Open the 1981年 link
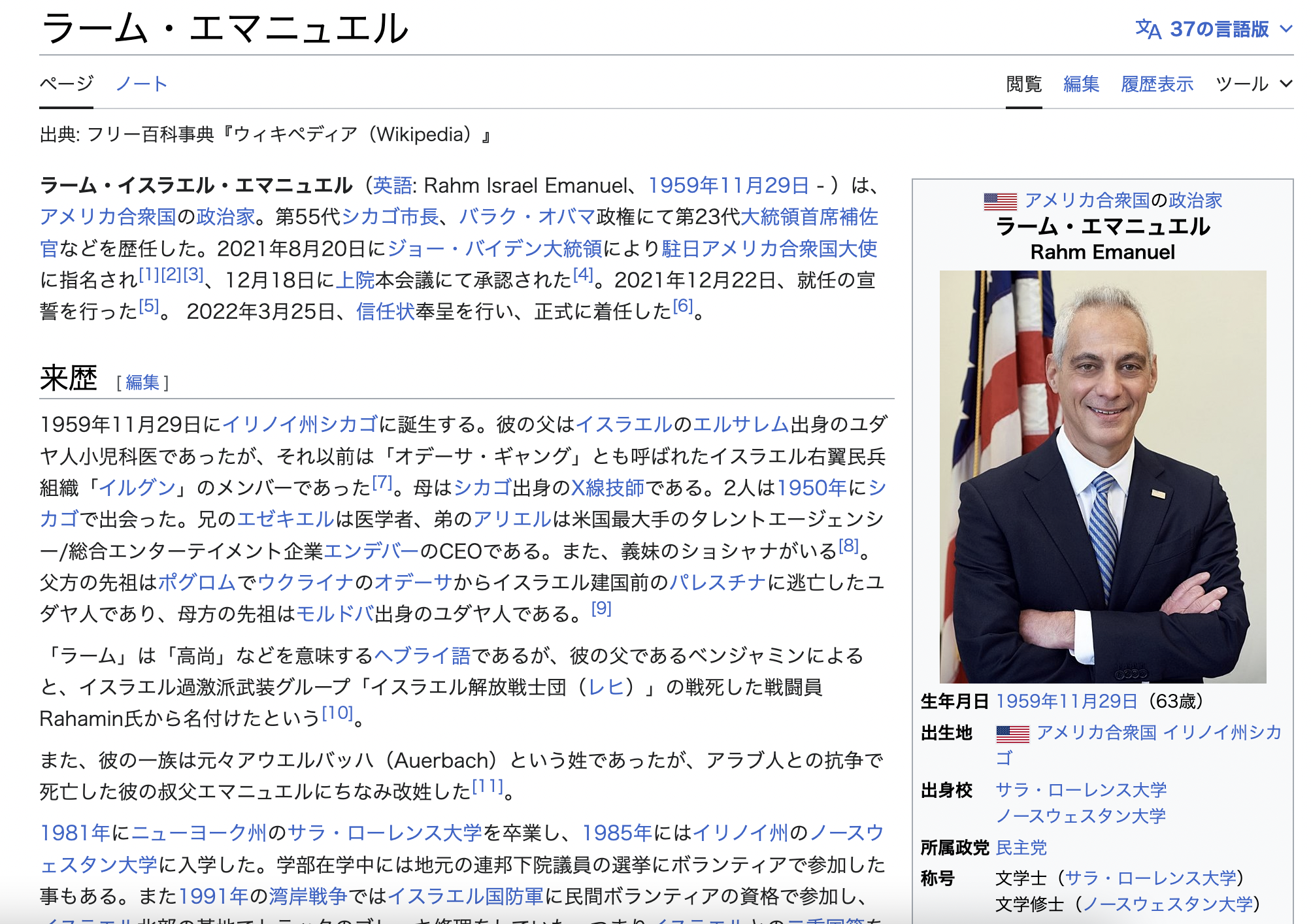Screen dimensions: 1311x924 coord(75,833)
